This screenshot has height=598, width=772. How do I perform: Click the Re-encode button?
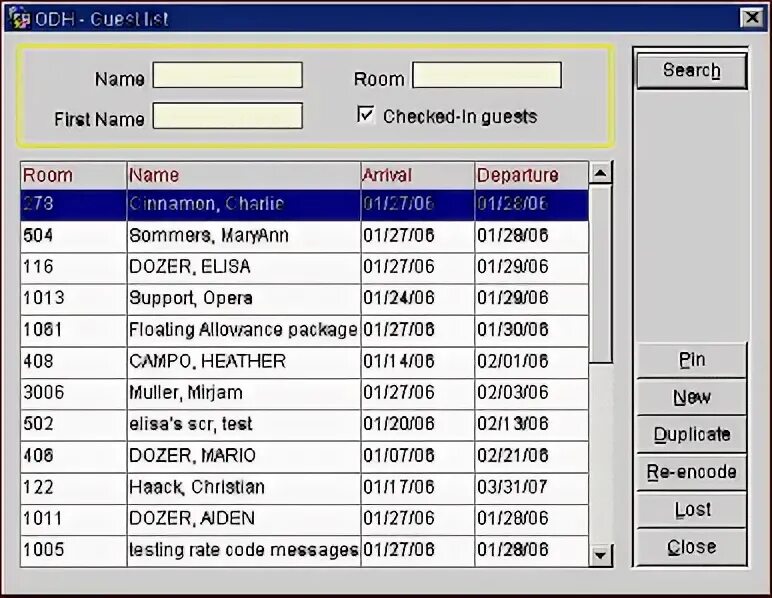[x=692, y=472]
